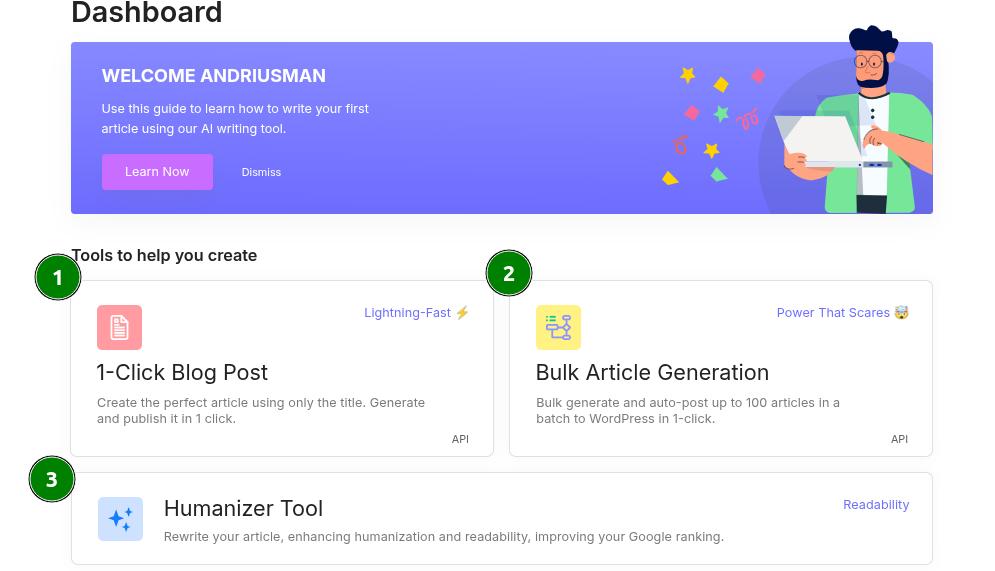Open the Humanizer Tool title
Screen dimensions: 995x571
click(244, 508)
